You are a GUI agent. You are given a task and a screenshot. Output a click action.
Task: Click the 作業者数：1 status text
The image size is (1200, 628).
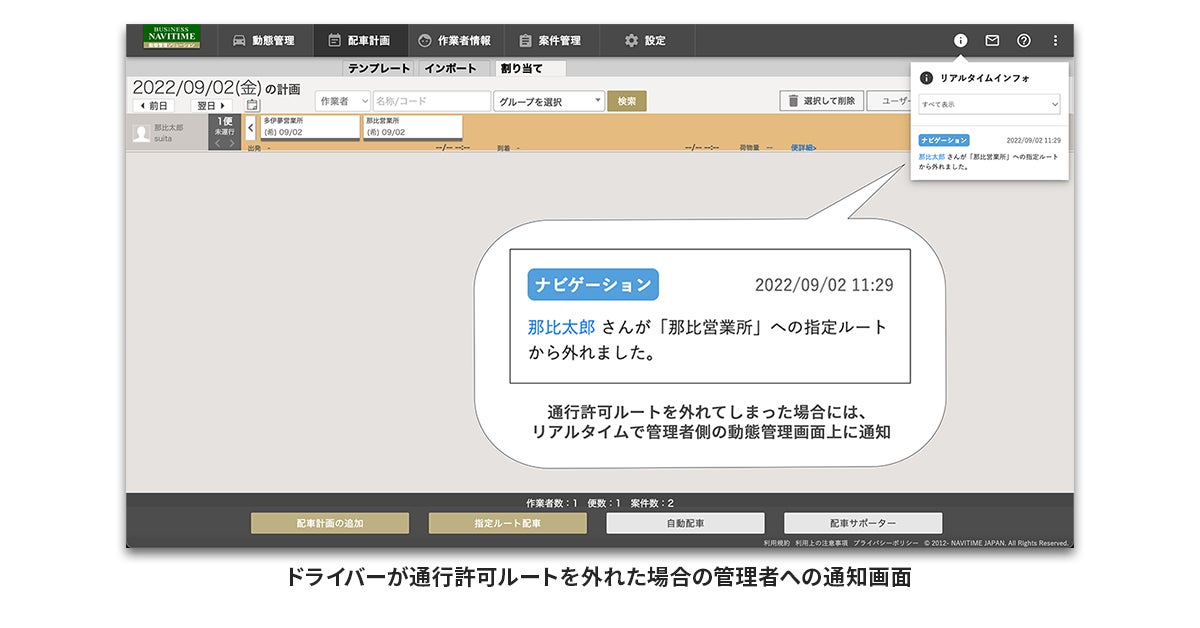point(551,503)
